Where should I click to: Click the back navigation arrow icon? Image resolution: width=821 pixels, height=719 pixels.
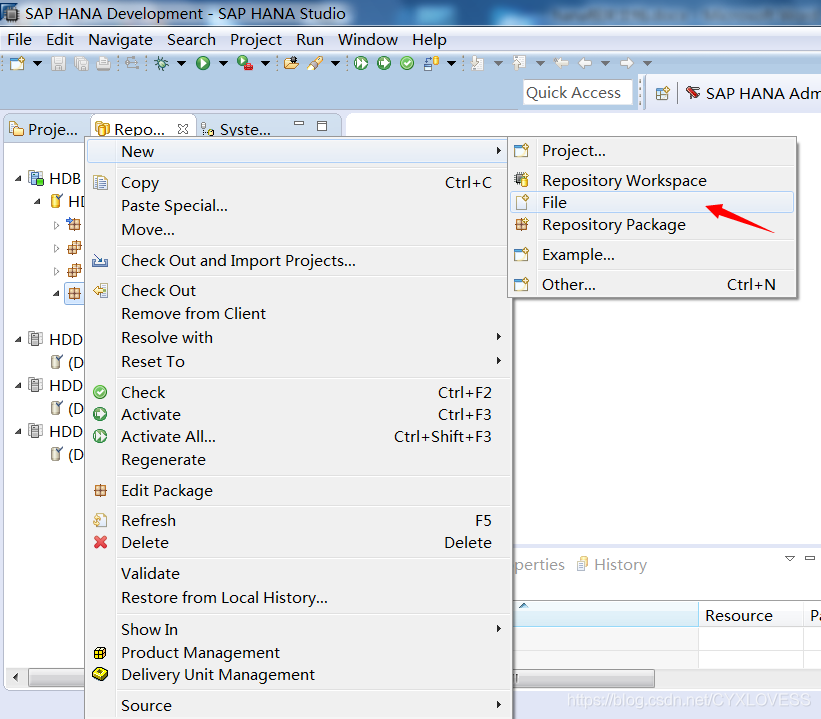click(585, 63)
